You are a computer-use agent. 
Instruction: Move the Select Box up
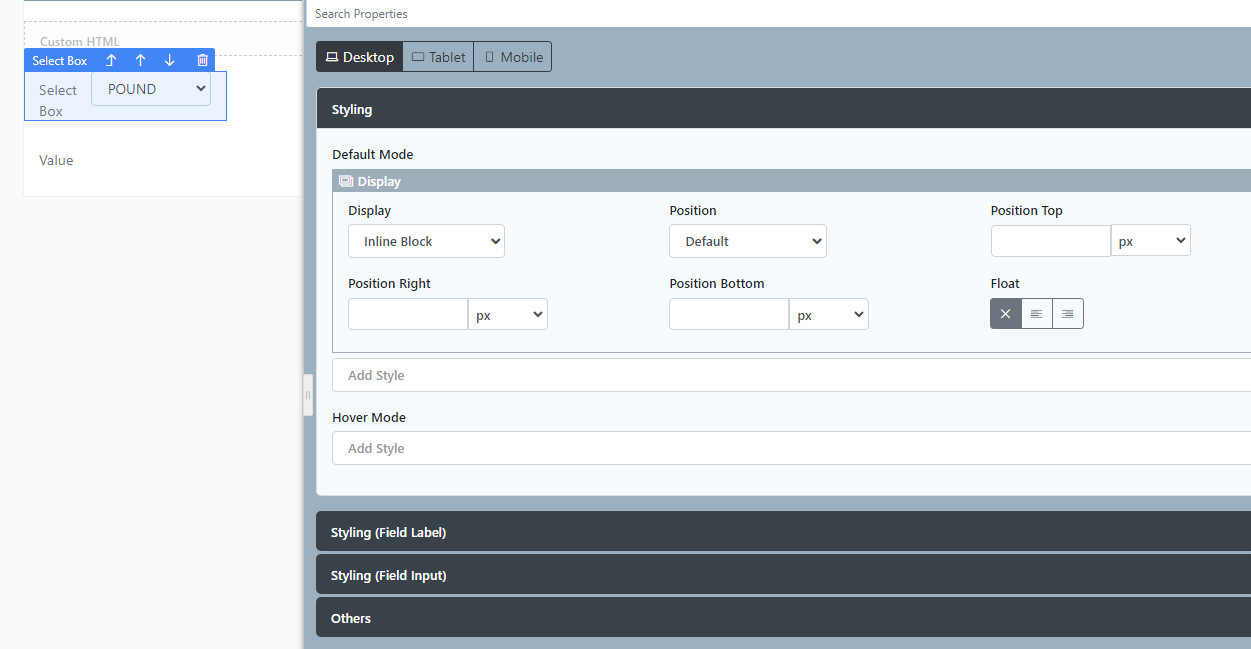pyautogui.click(x=140, y=60)
